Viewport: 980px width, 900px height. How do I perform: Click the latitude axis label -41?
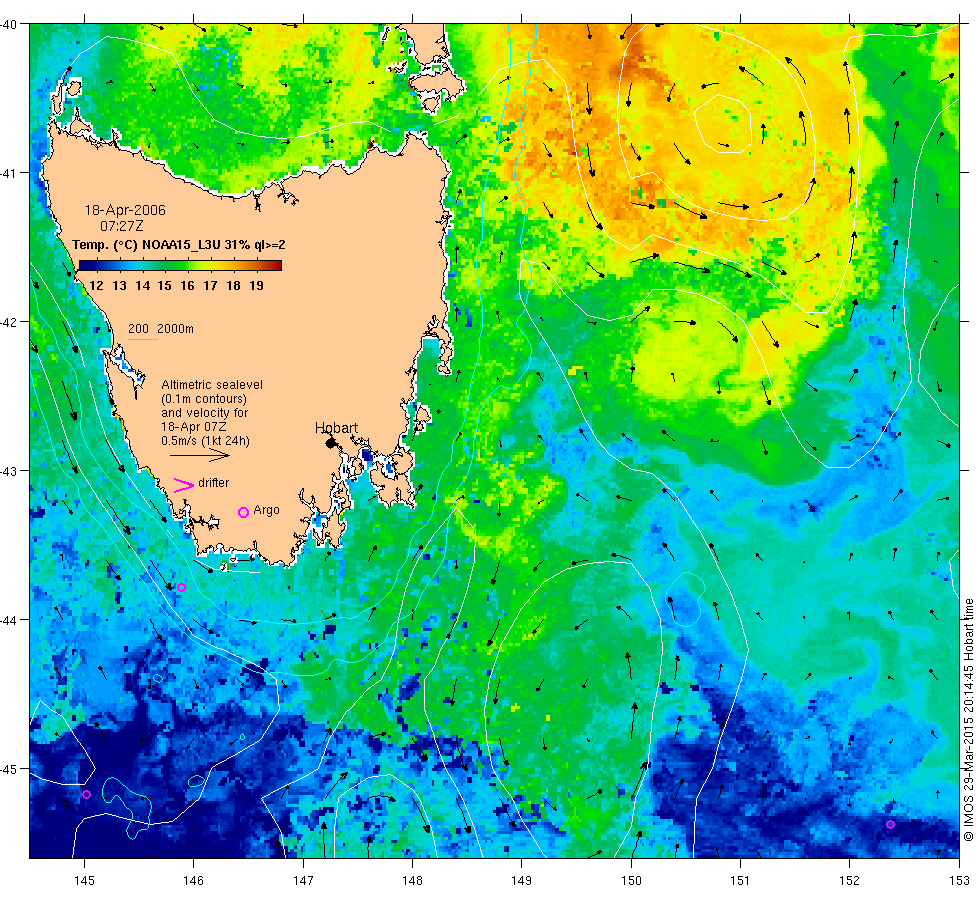[x=9, y=172]
